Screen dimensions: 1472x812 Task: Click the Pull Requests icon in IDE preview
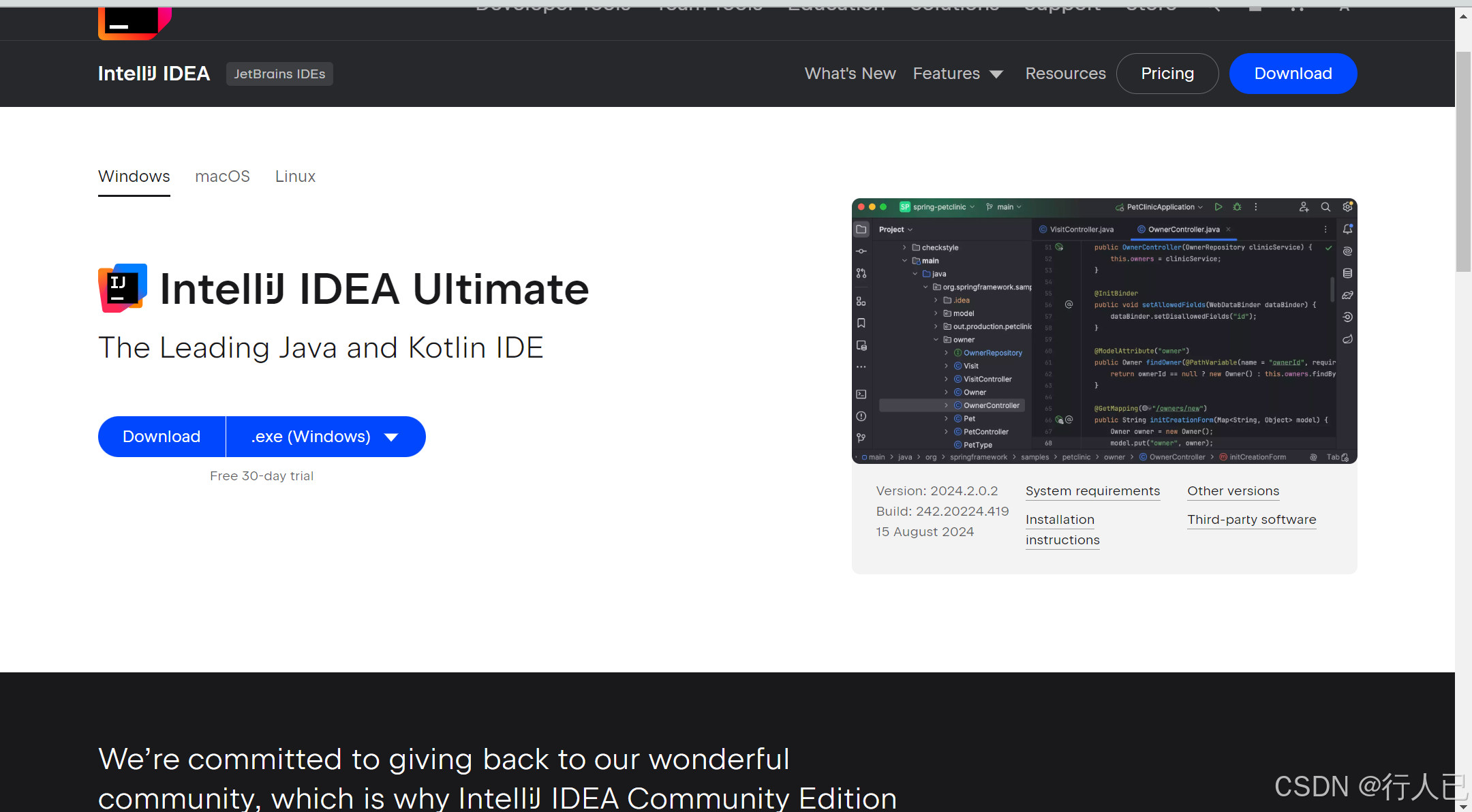861,273
